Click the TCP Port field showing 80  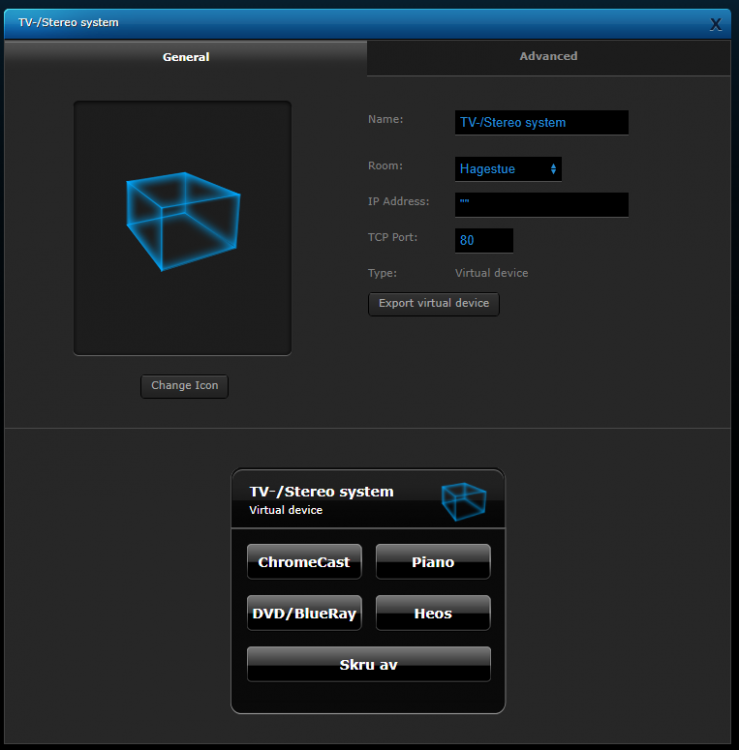point(484,241)
